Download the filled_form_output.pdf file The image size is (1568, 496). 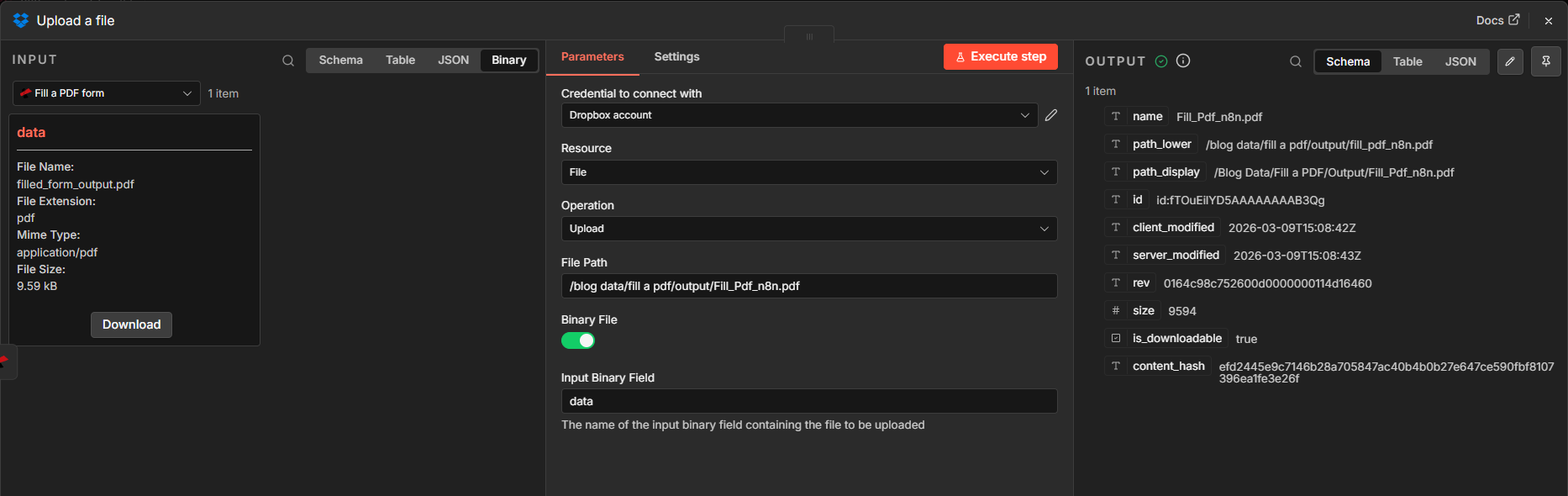pyautogui.click(x=131, y=325)
